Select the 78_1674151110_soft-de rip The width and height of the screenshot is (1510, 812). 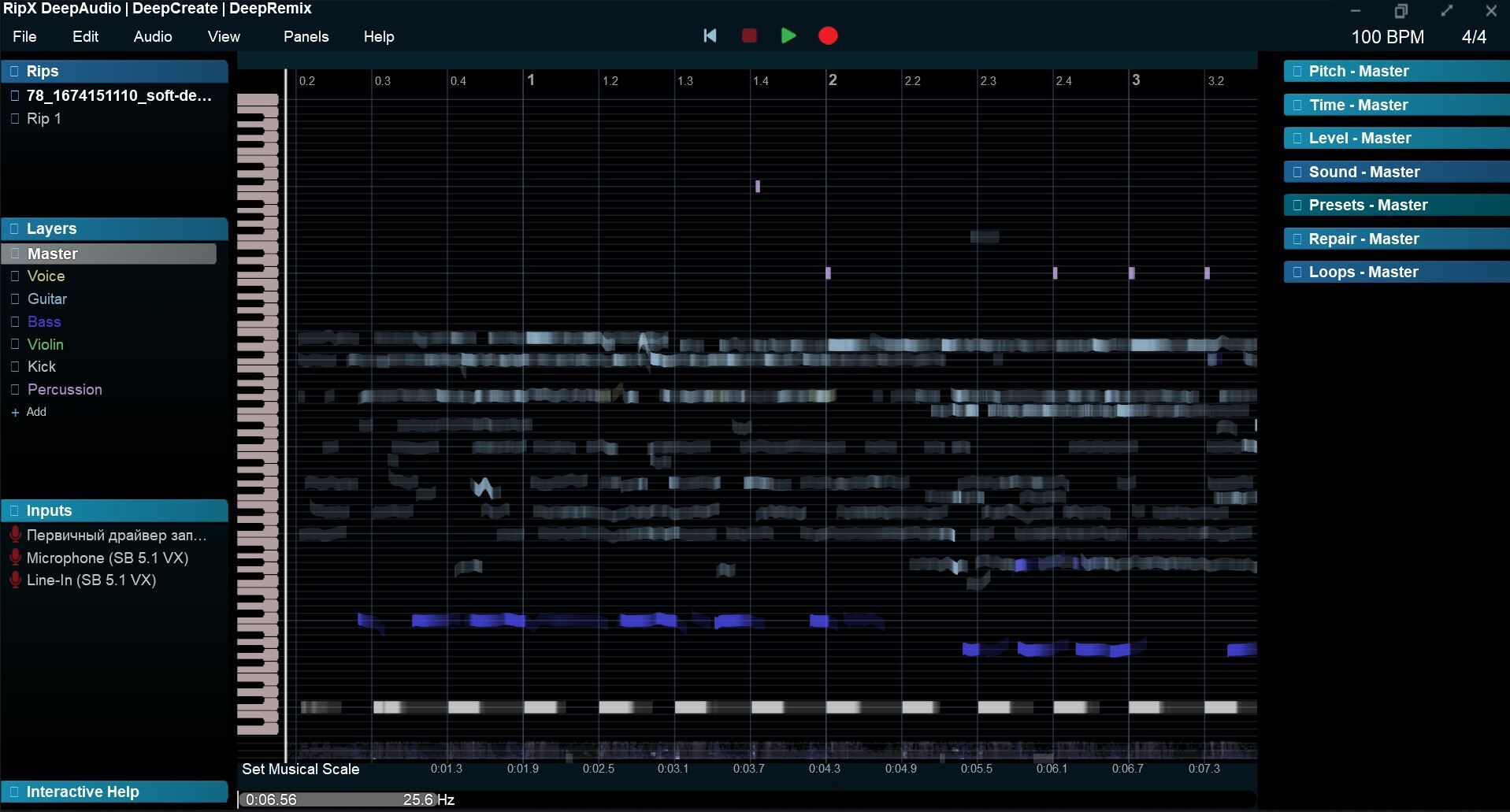119,95
